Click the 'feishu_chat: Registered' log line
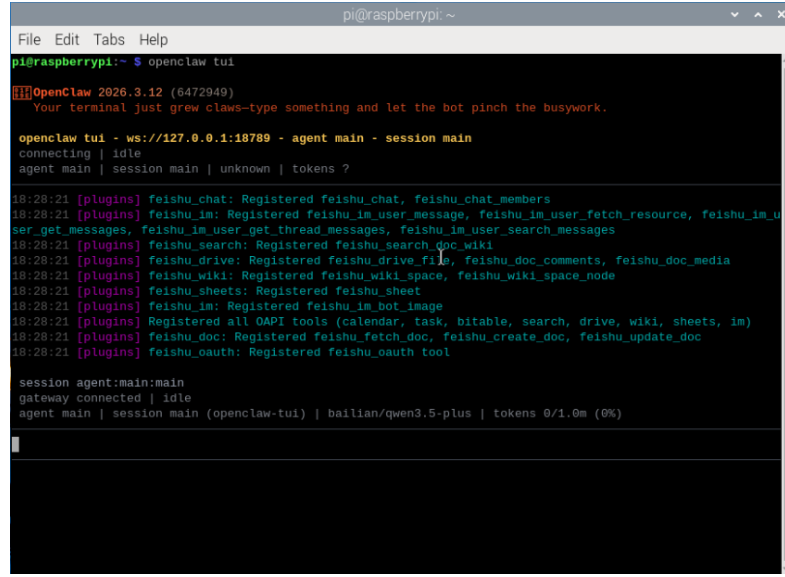Screen dimensions: 785x577 [x=281, y=200]
